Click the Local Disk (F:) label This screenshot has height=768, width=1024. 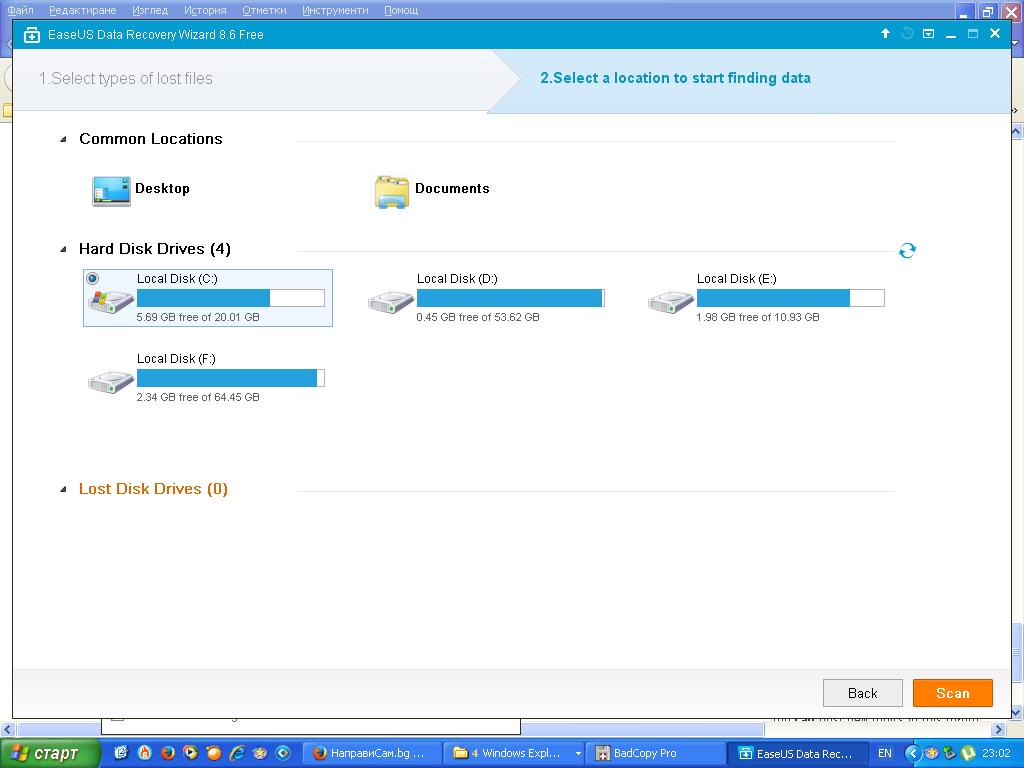(176, 359)
